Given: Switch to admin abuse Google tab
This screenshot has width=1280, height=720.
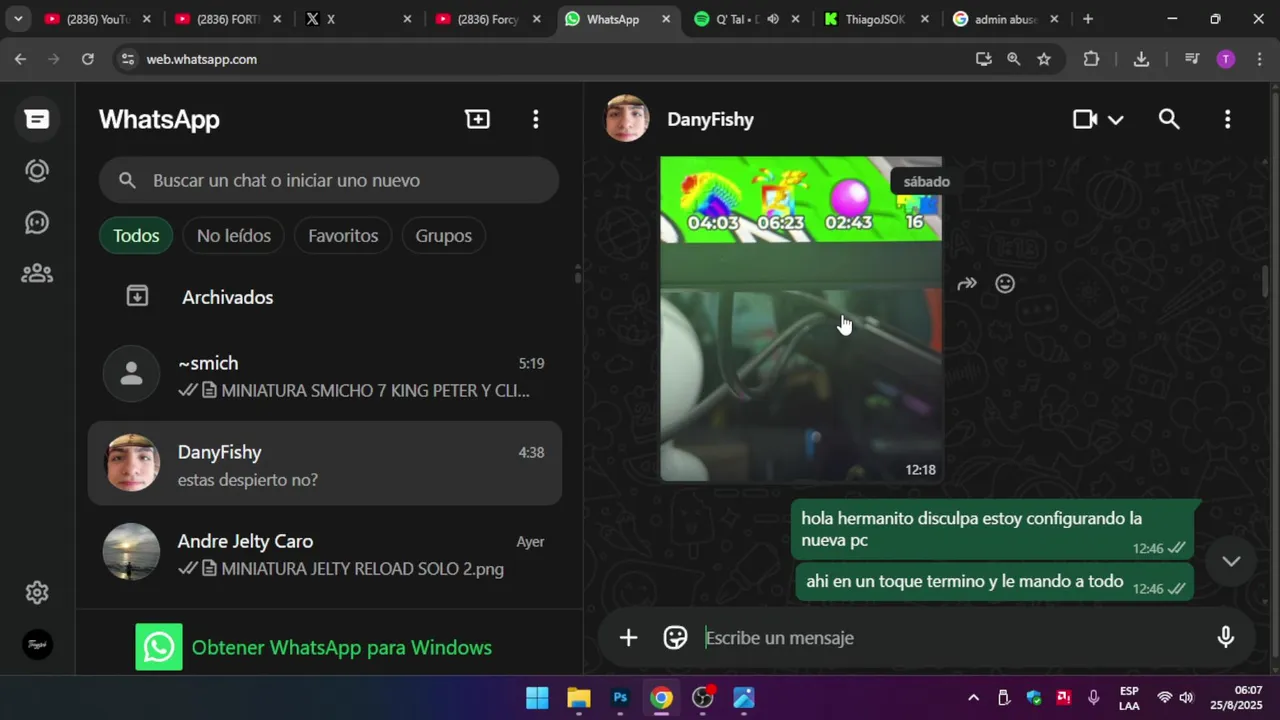Looking at the screenshot, I should click(x=1007, y=19).
